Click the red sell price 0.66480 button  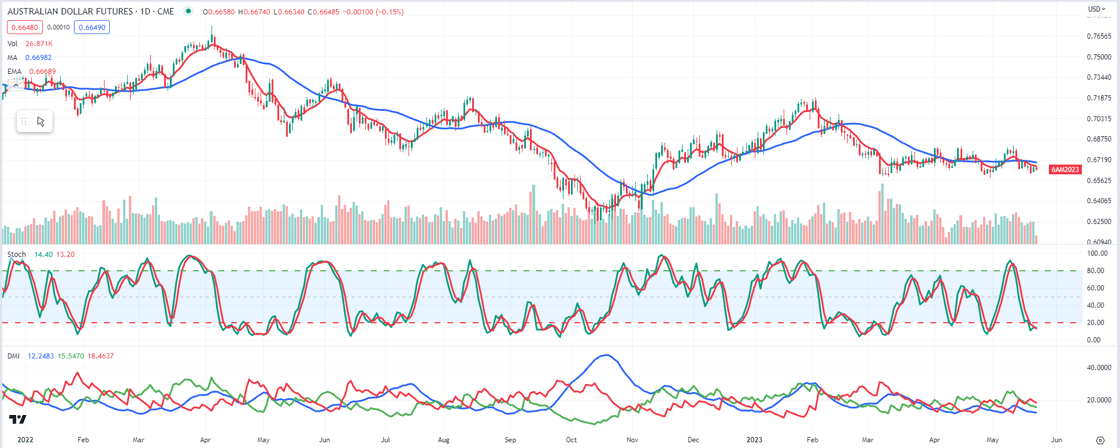(24, 27)
